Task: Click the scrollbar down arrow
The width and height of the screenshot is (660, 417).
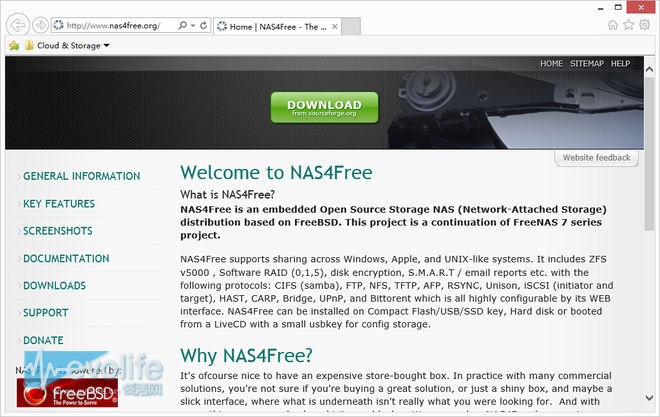Action: point(649,397)
